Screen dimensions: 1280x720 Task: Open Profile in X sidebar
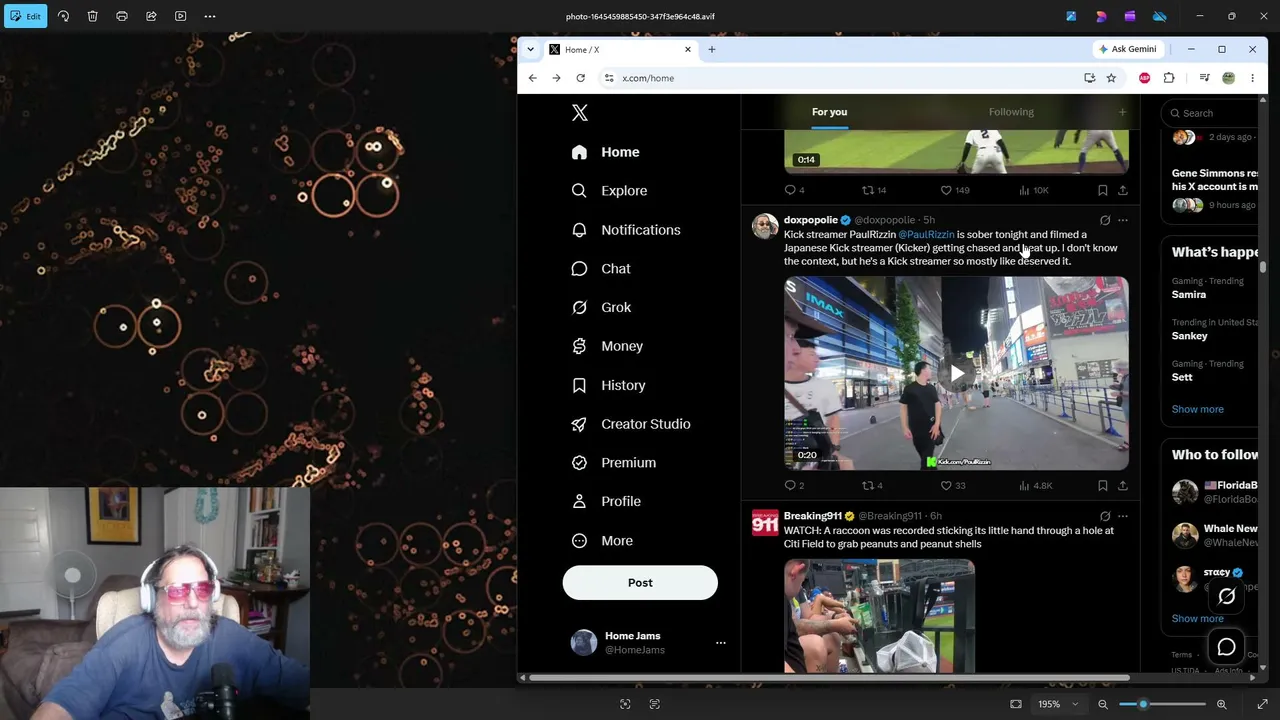tap(606, 501)
